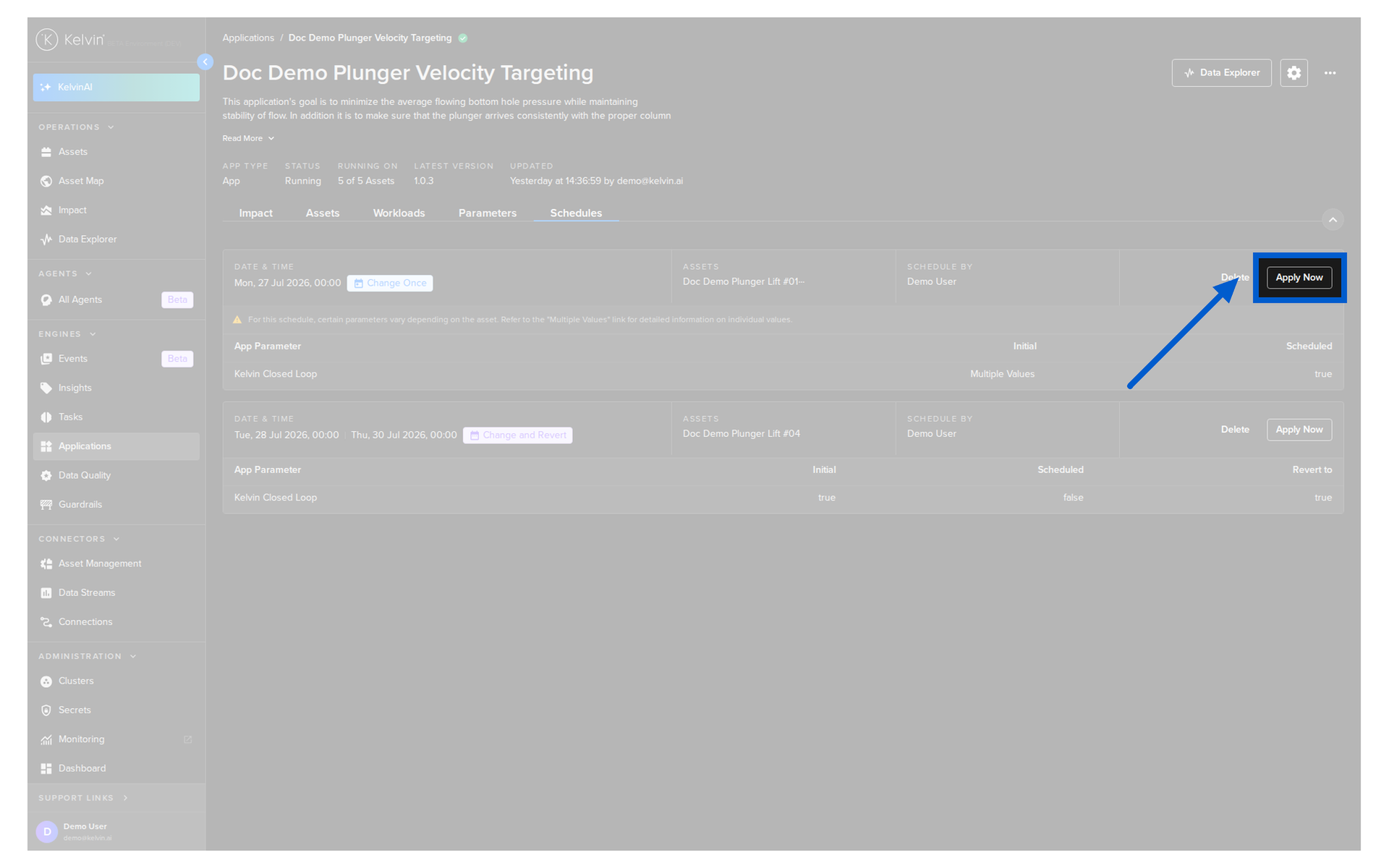This screenshot has height=868, width=1389.
Task: Collapse the header with the chevron-up button
Action: point(1333,220)
